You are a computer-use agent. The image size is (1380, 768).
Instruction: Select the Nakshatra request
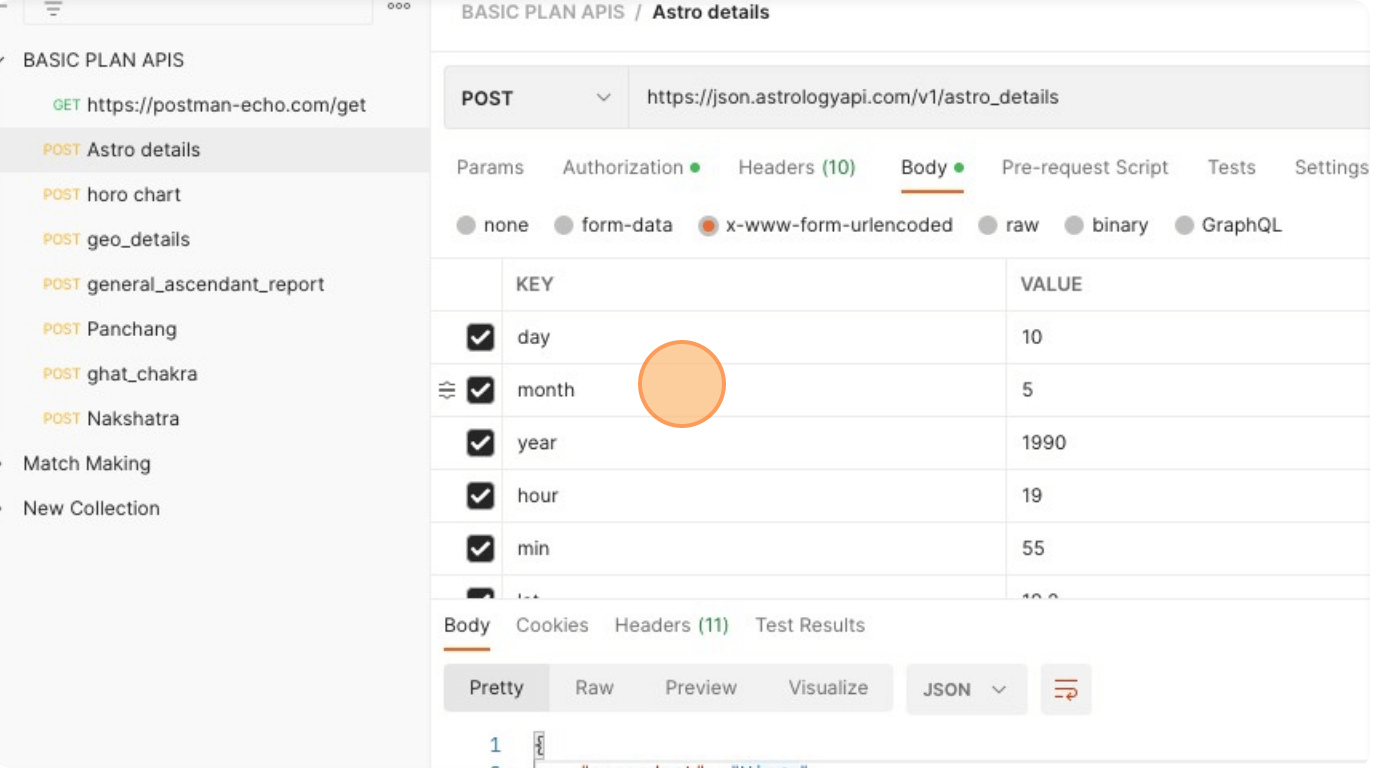tap(124, 418)
